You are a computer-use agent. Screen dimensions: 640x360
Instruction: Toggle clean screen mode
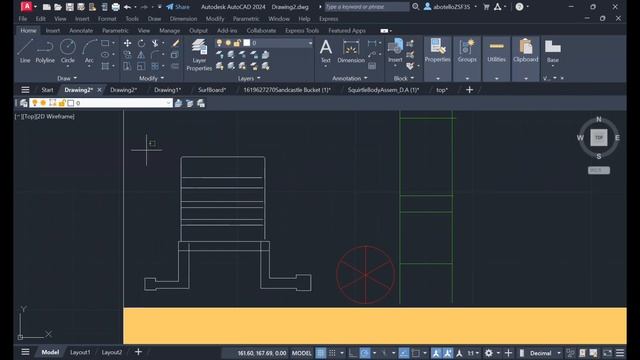pos(608,353)
